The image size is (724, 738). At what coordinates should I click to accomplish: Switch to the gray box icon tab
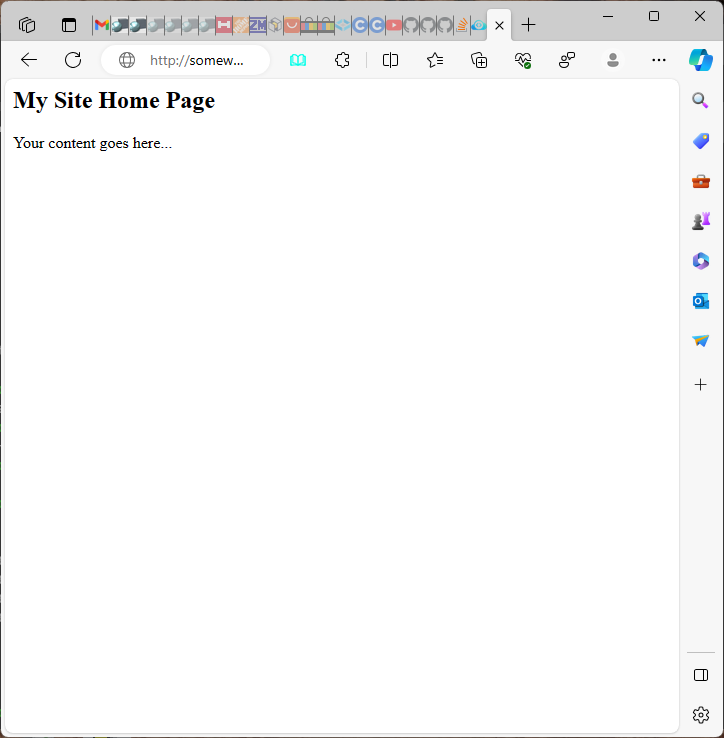click(x=275, y=25)
